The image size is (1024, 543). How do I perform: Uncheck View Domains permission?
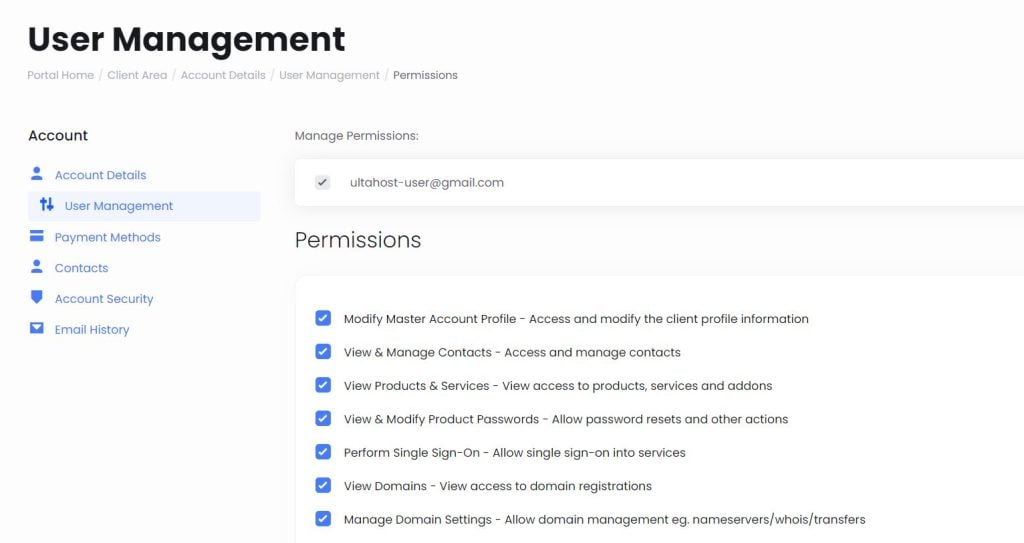tap(323, 485)
